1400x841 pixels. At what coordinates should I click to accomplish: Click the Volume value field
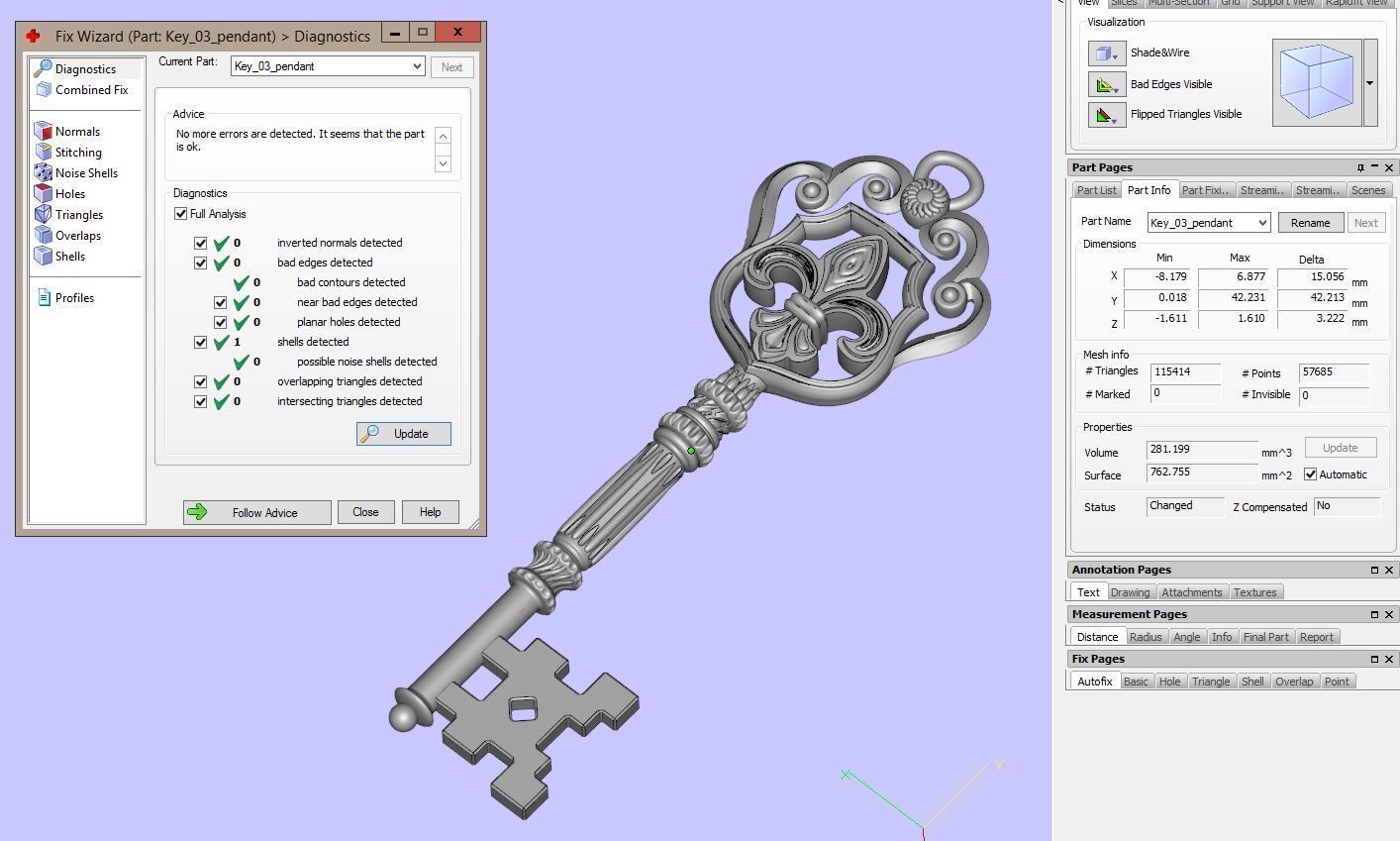pyautogui.click(x=1201, y=451)
